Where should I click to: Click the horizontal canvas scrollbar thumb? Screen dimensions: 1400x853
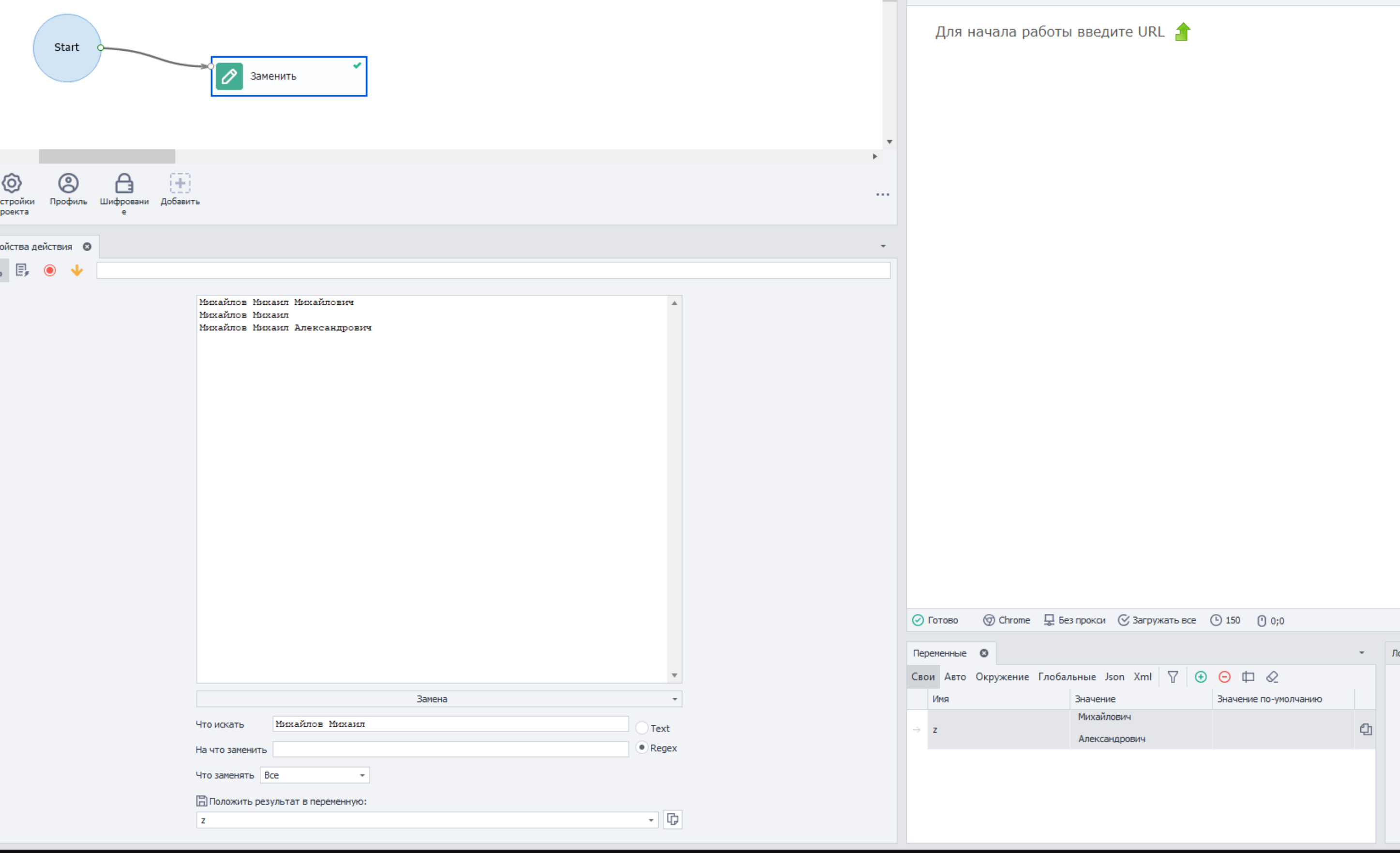point(107,156)
